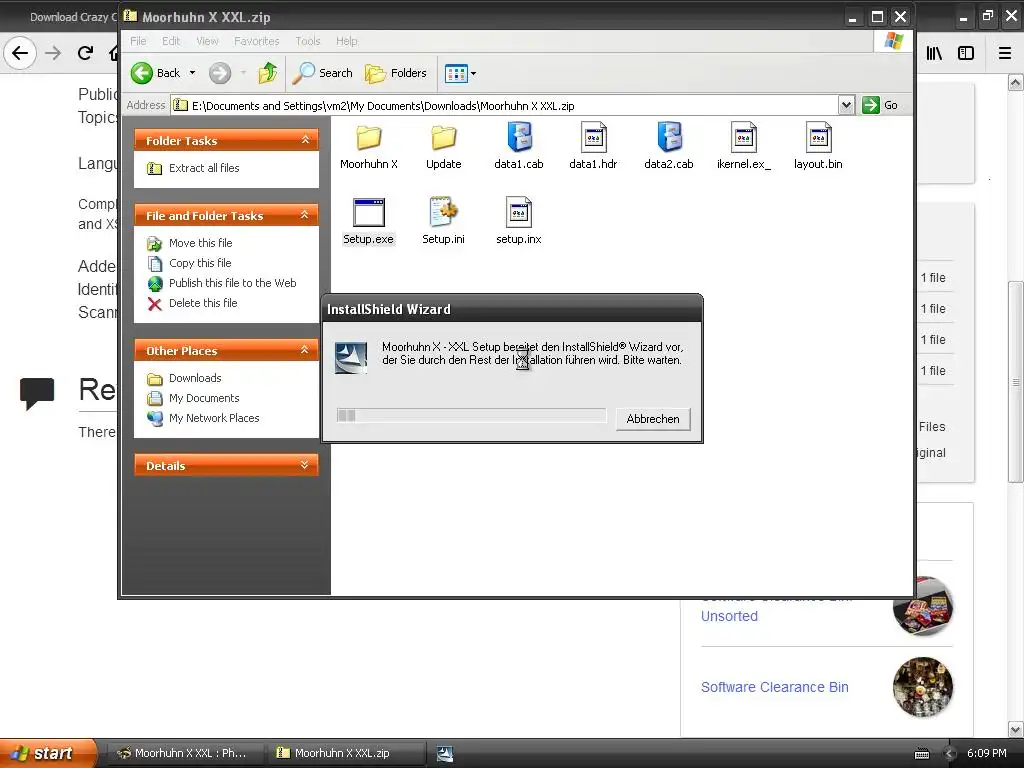The image size is (1024, 768).
Task: Click the InstallShield taskbar icon
Action: pyautogui.click(x=445, y=754)
